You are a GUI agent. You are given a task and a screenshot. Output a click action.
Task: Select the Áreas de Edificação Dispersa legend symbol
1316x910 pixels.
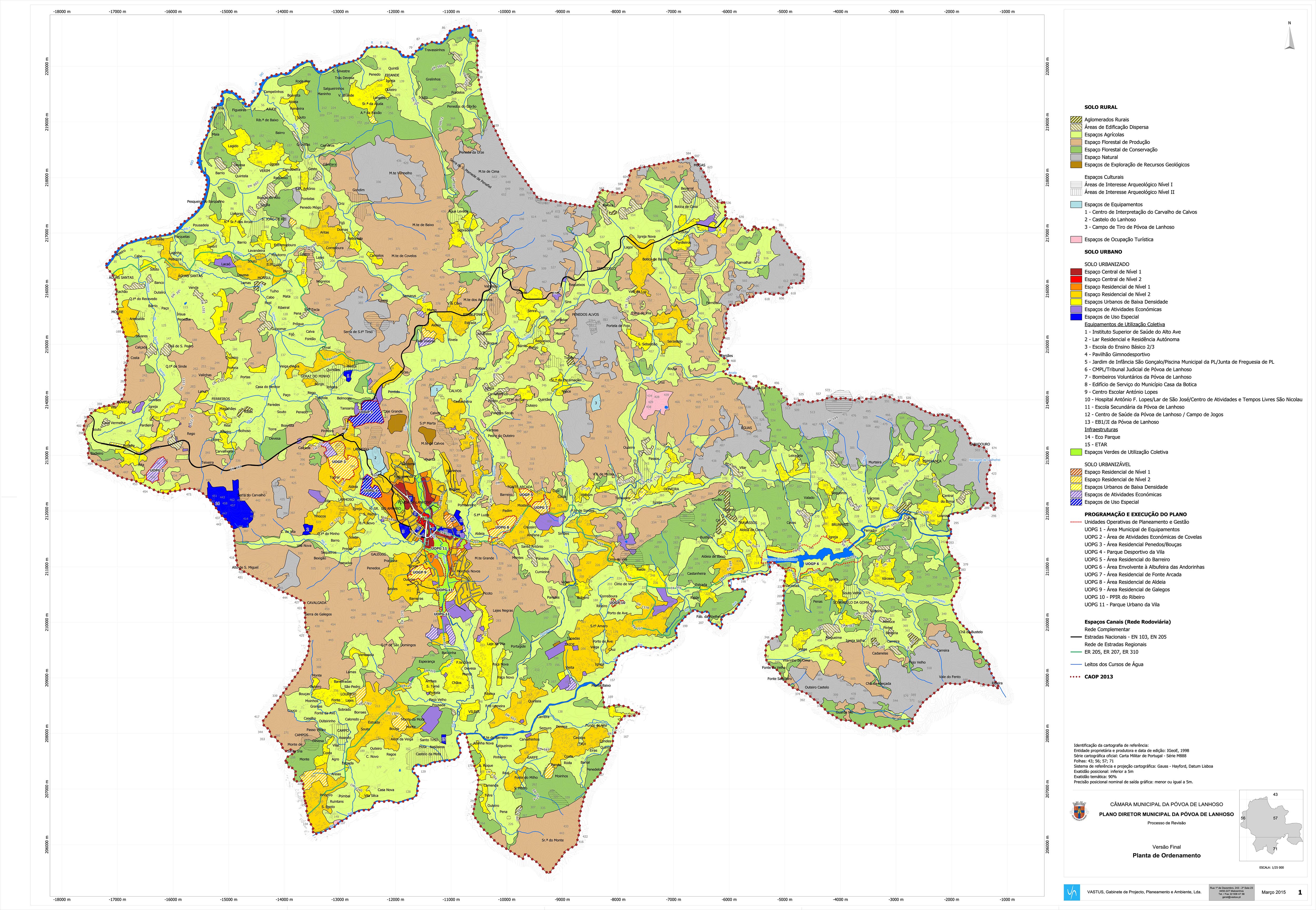[x=1076, y=127]
